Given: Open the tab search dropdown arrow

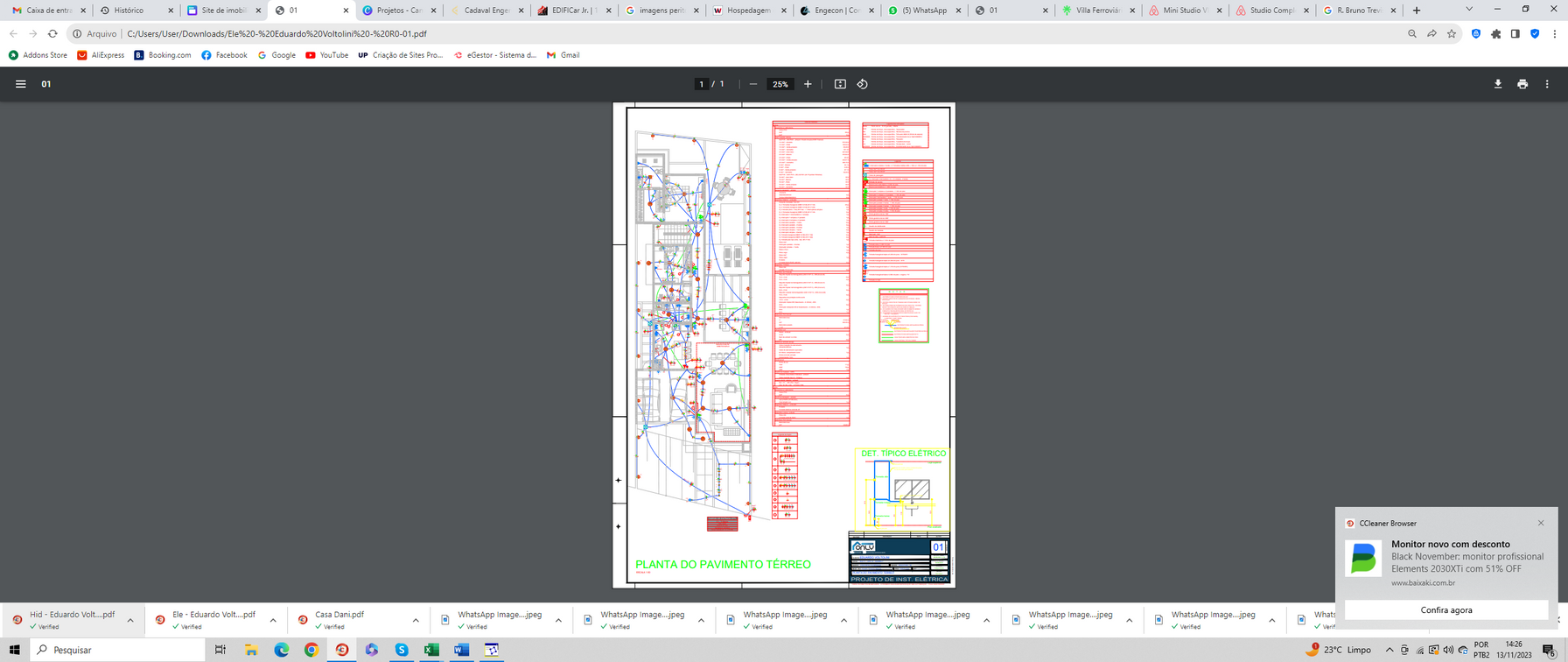Looking at the screenshot, I should point(1469,10).
